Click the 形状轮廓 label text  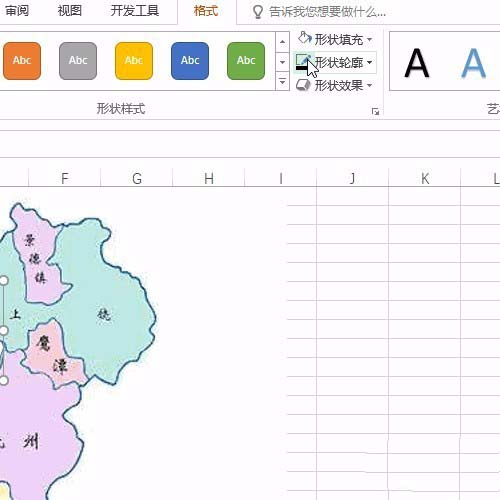[x=339, y=62]
